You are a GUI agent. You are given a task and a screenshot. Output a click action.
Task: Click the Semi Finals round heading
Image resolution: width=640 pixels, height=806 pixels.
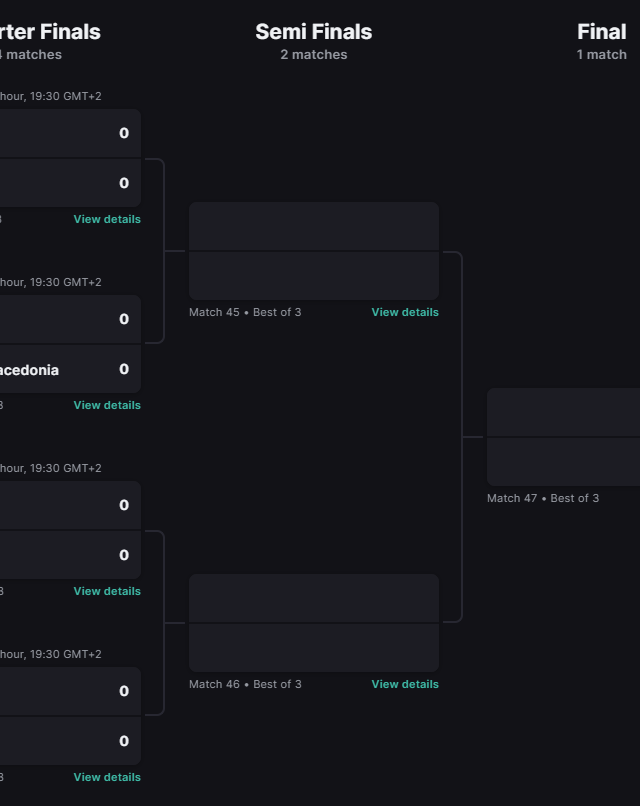[313, 32]
